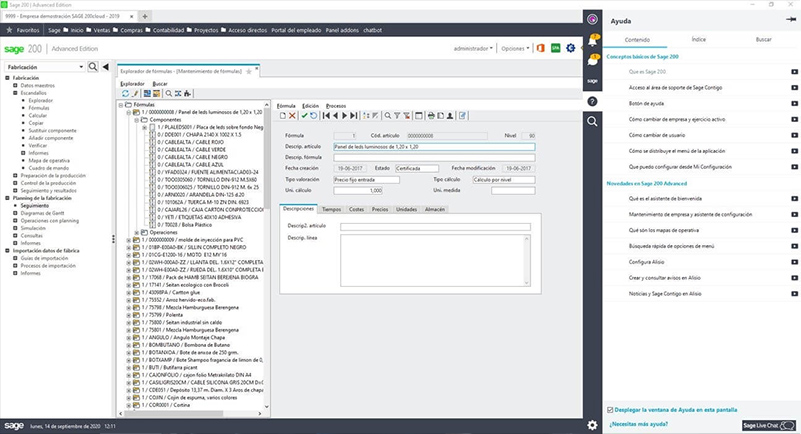
Task: Click the magnifier search icon in the dark sidebar
Action: (592, 122)
